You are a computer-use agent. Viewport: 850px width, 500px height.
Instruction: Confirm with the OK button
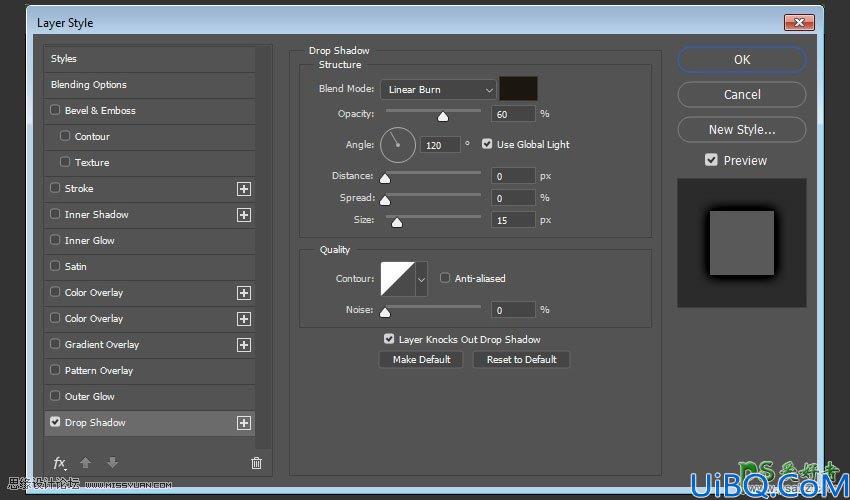point(742,60)
